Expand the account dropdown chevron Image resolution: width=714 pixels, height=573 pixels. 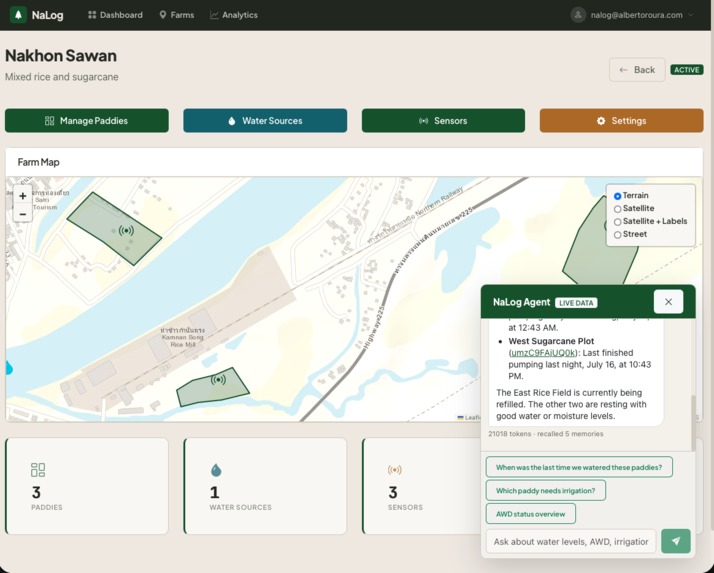click(691, 15)
